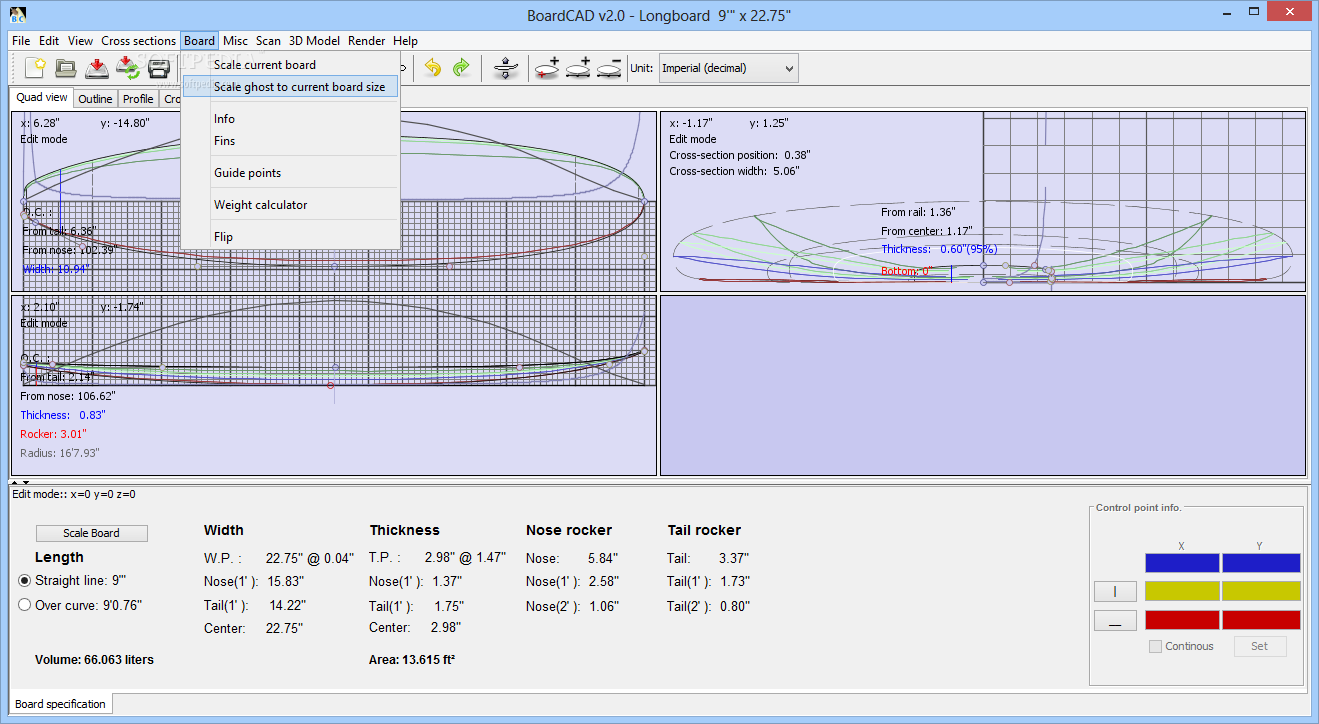
Task: Select the Over curve length radio
Action: coord(25,604)
